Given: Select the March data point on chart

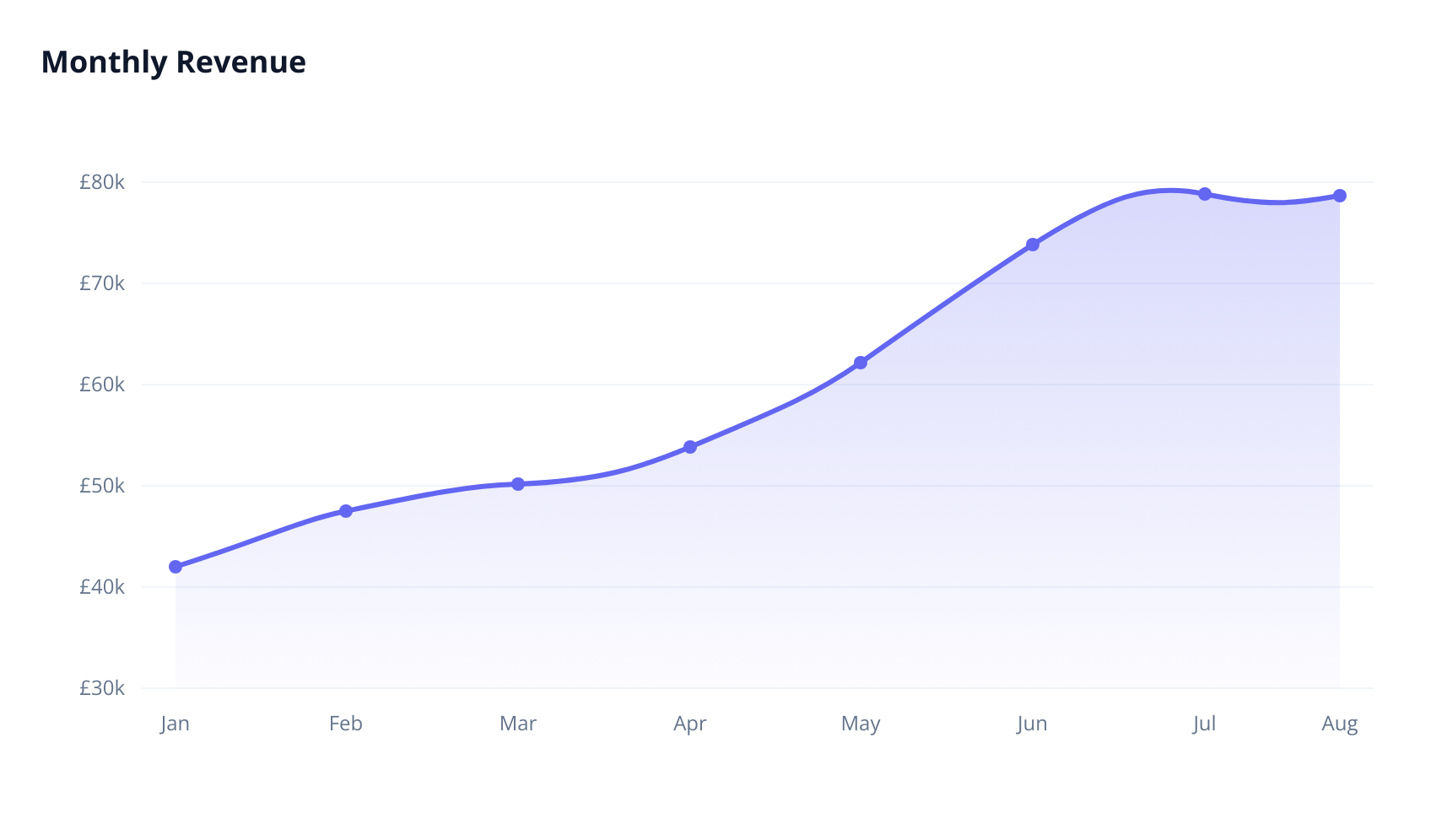Looking at the screenshot, I should [518, 484].
